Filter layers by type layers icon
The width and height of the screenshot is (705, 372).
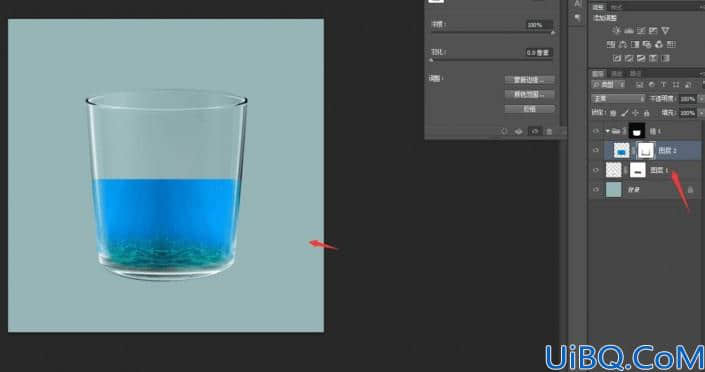pos(663,85)
